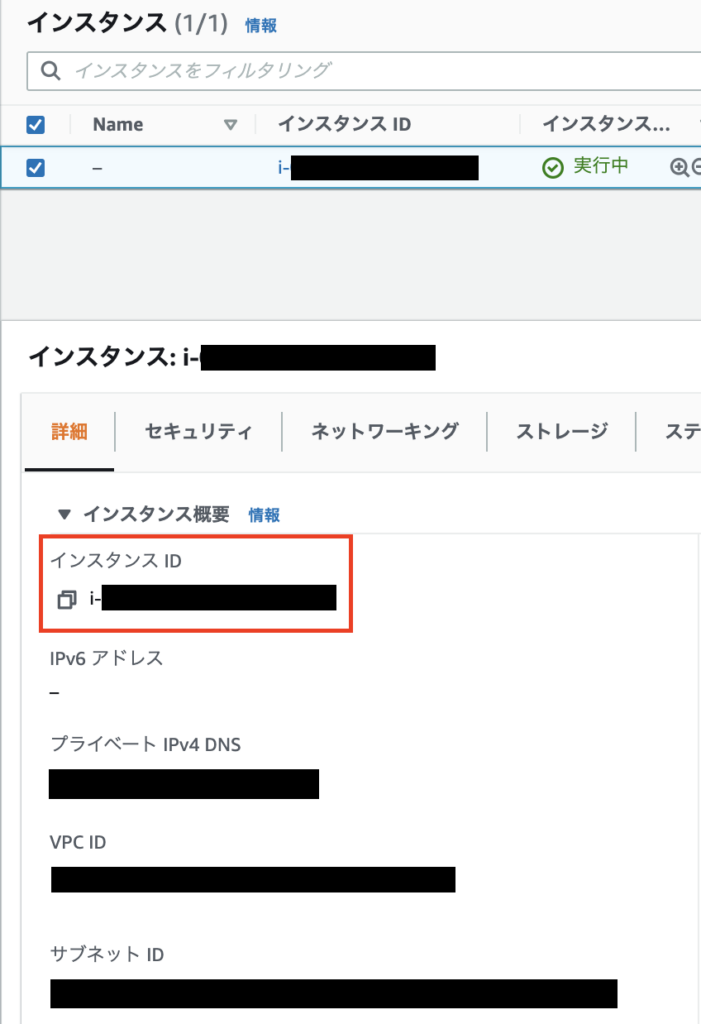Click the zoom-in magnifier icon beside status

pos(679,167)
